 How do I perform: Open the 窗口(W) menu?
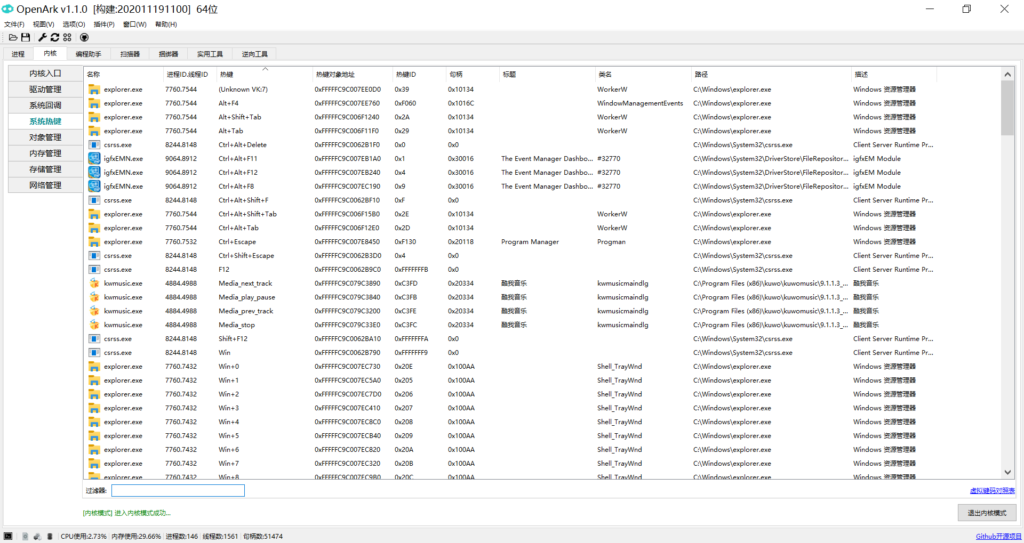pos(135,24)
